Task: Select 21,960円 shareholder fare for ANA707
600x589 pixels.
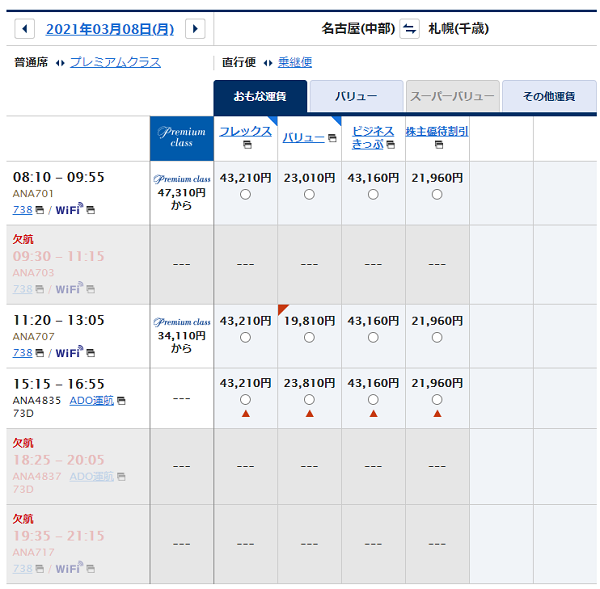Action: [x=437, y=338]
